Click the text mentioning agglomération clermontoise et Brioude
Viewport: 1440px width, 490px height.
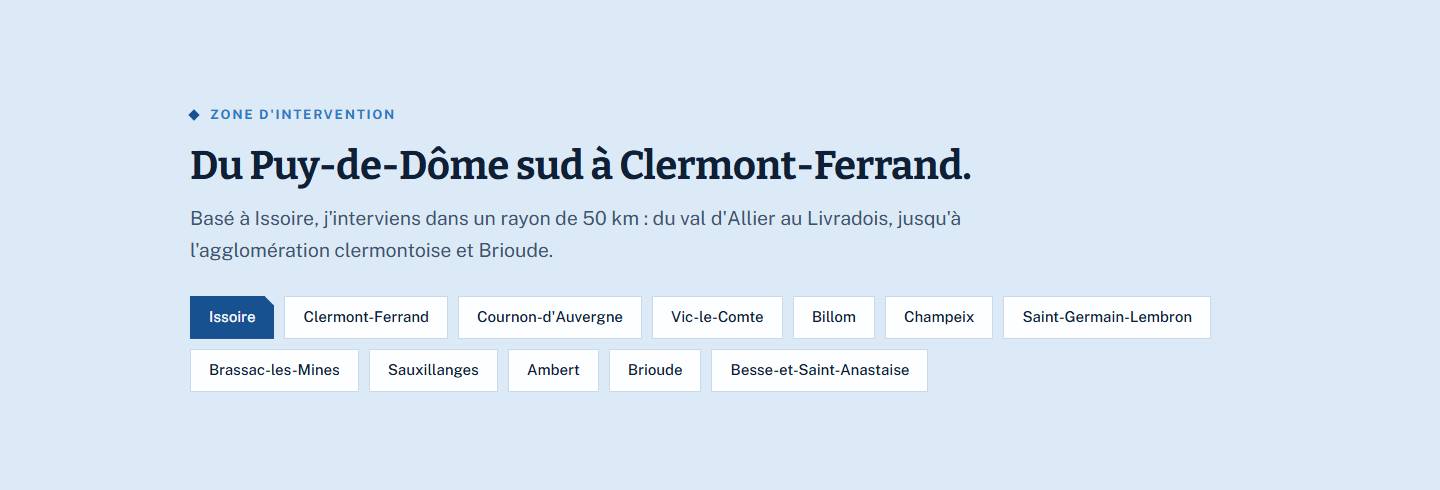(x=371, y=251)
